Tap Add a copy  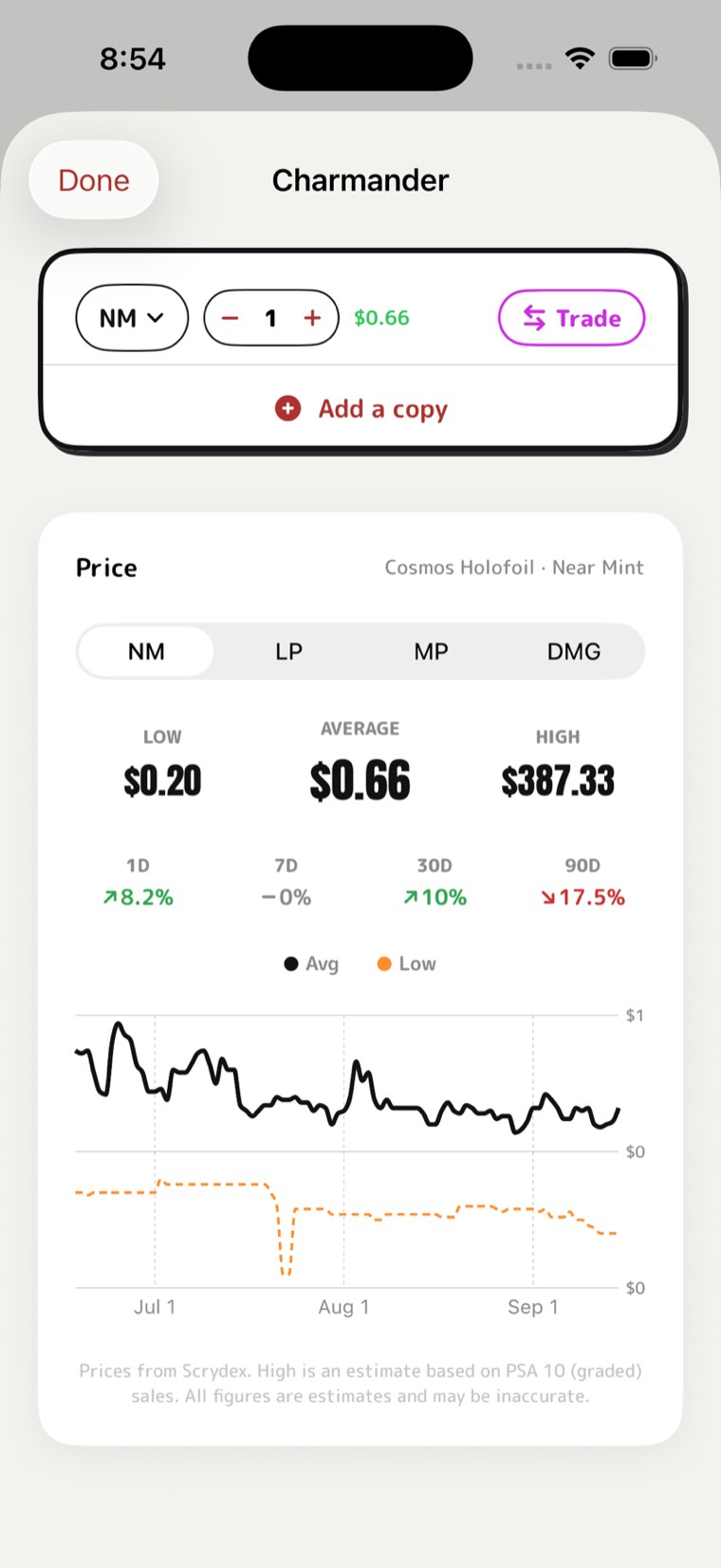pyautogui.click(x=360, y=408)
